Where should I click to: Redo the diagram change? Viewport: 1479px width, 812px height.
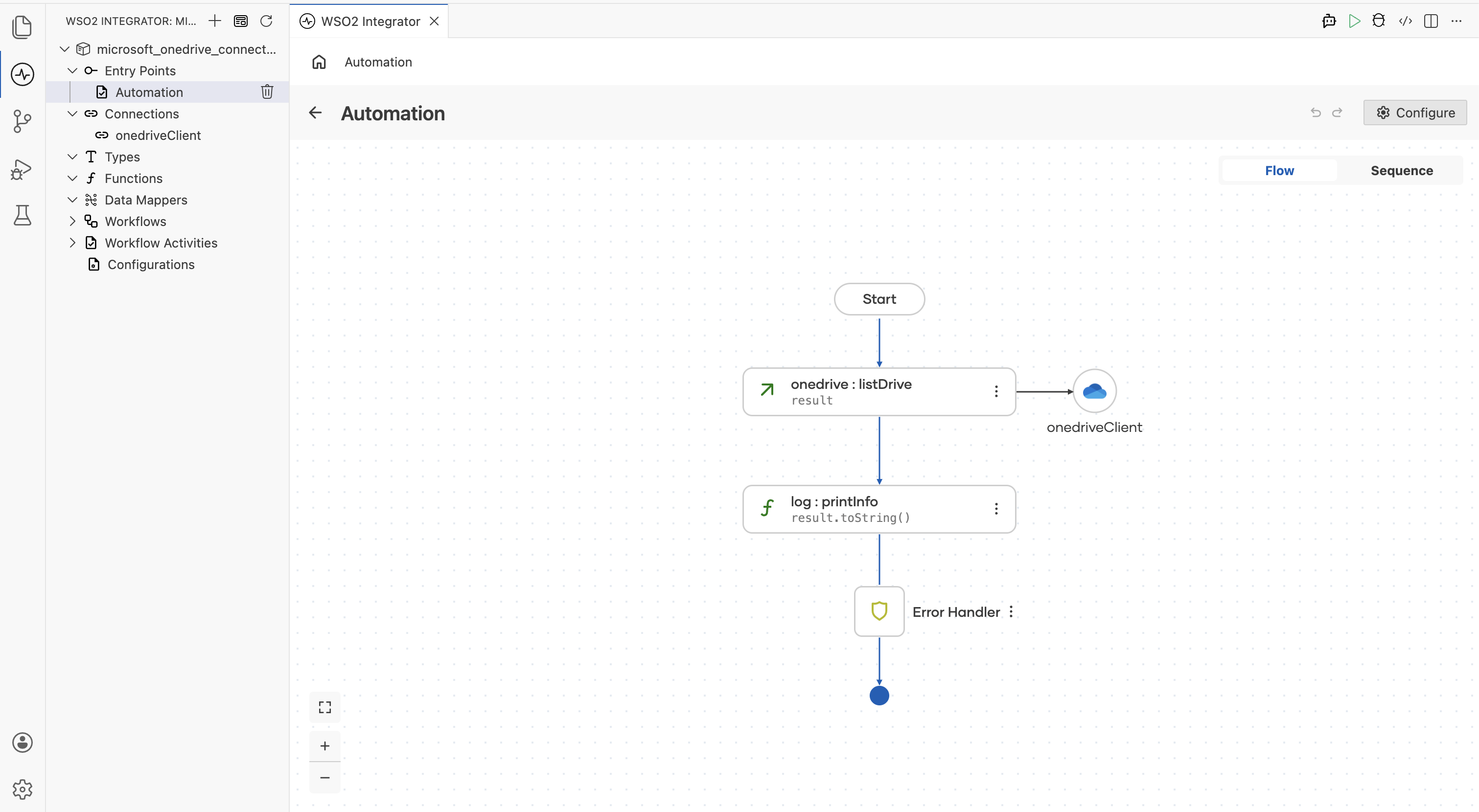[1337, 113]
